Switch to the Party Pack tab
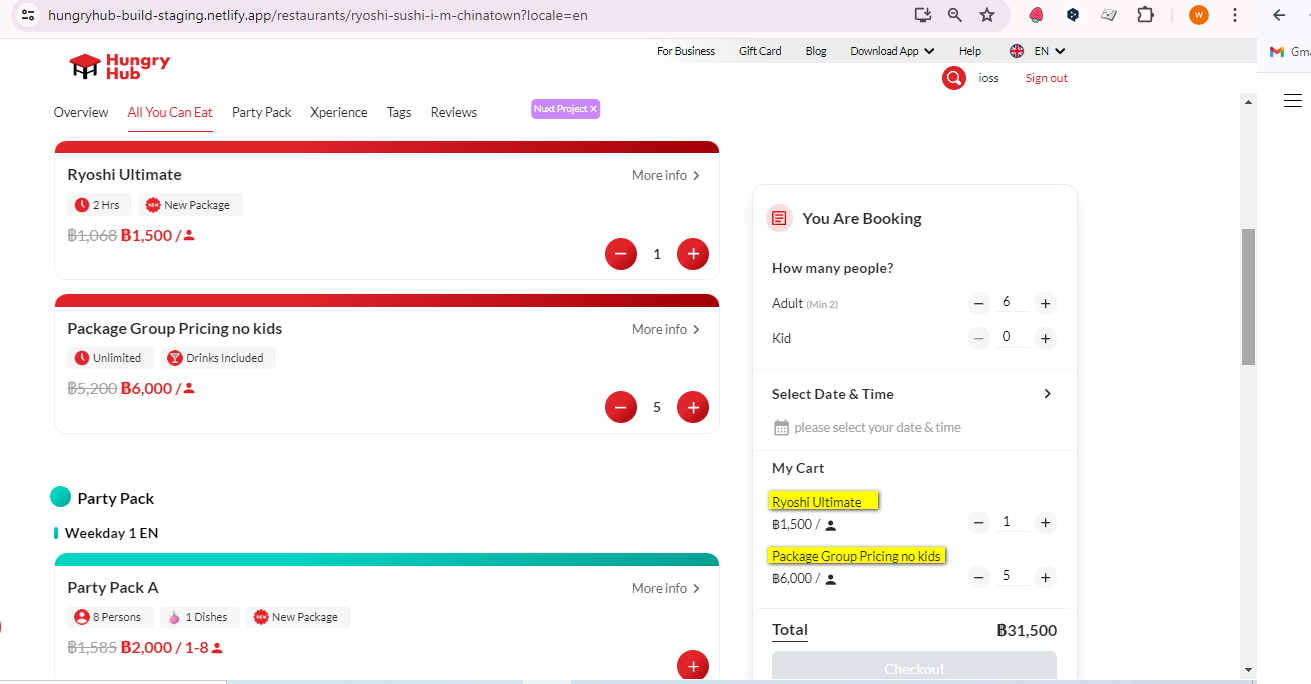Image resolution: width=1311 pixels, height=684 pixels. click(x=261, y=112)
